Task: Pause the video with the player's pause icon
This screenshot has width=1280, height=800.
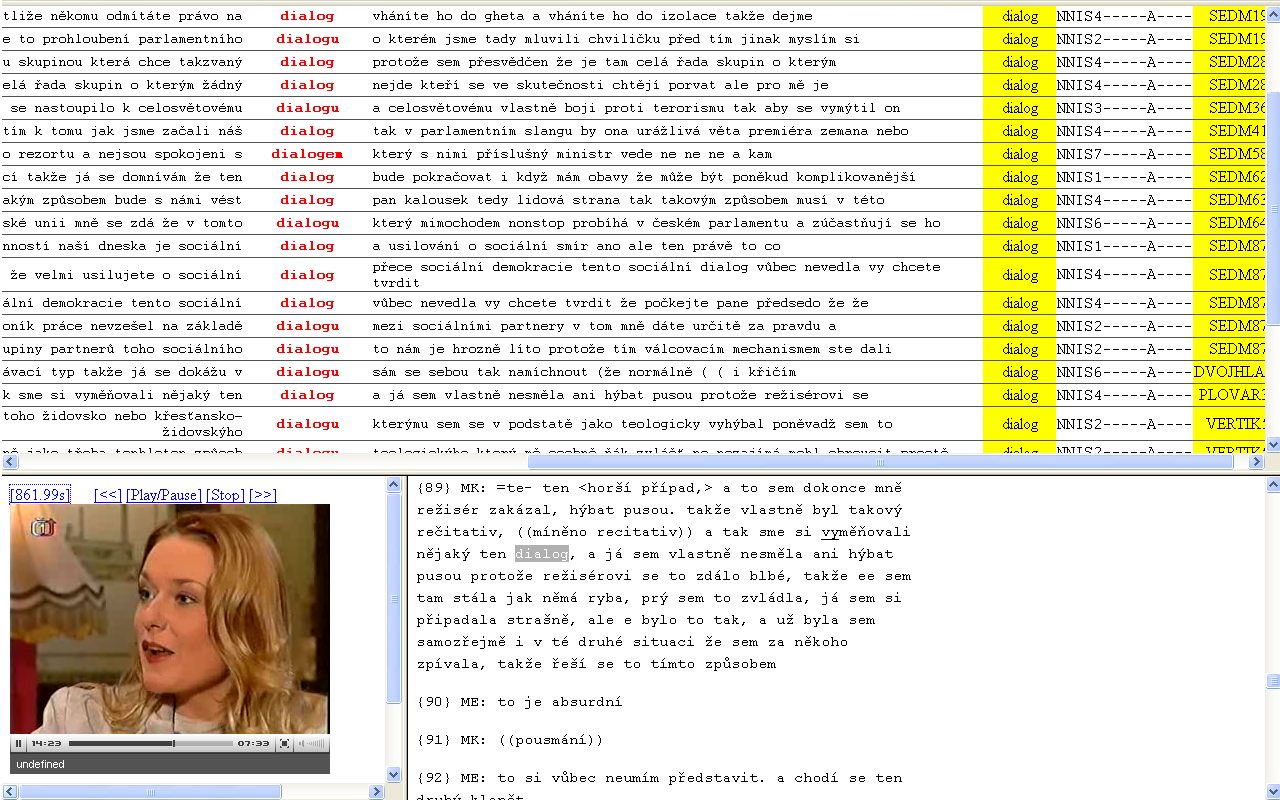Action: 18,744
